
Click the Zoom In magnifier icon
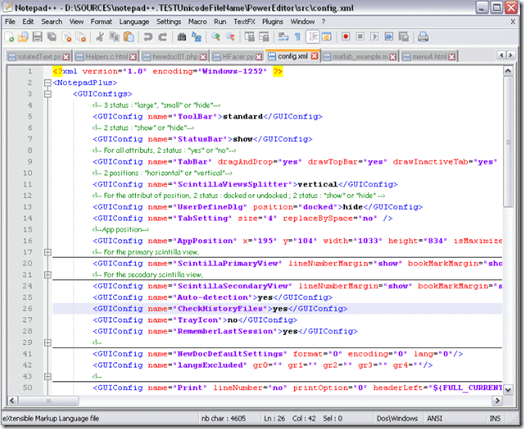point(216,37)
